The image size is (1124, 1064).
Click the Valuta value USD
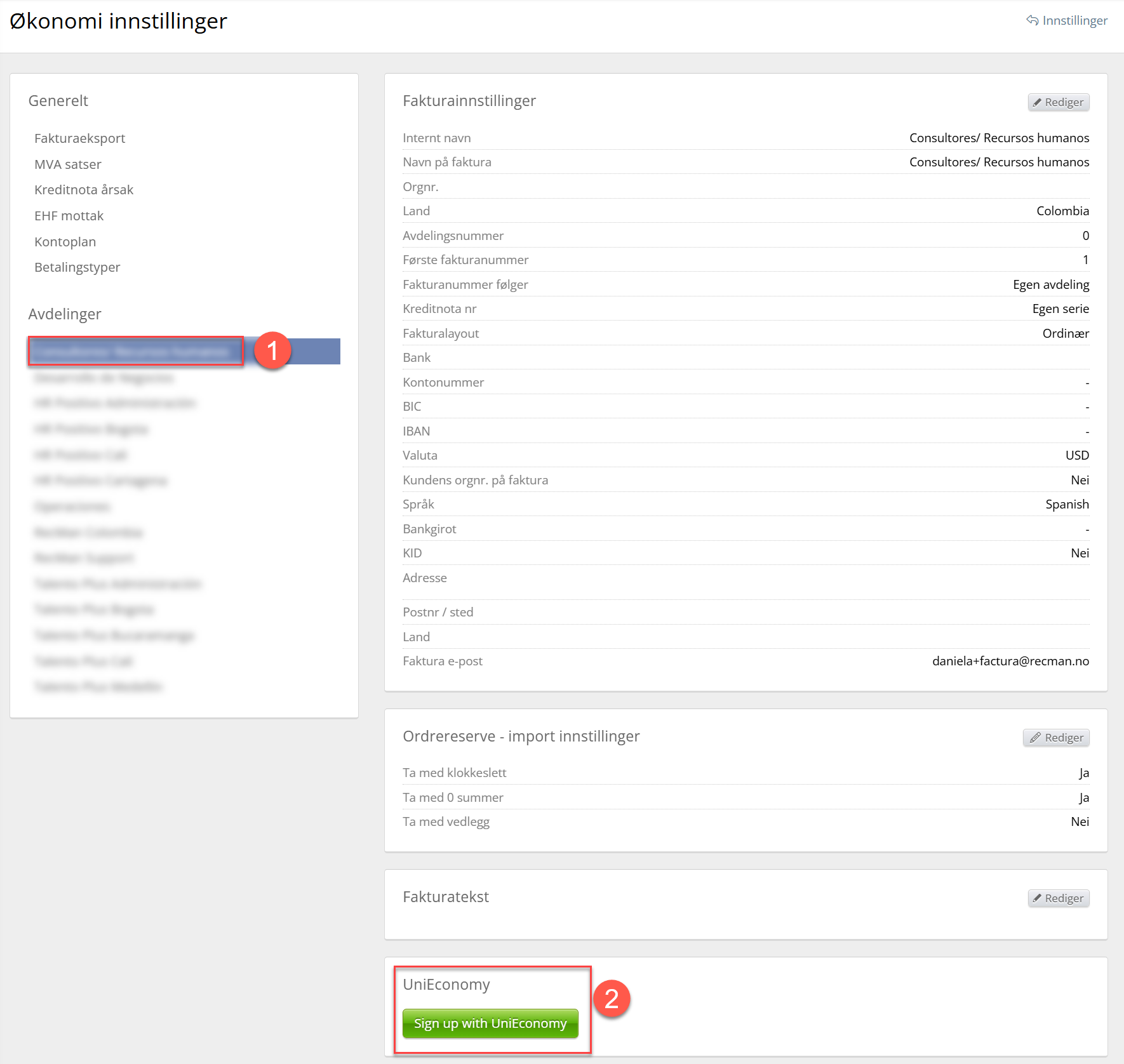pos(1076,455)
